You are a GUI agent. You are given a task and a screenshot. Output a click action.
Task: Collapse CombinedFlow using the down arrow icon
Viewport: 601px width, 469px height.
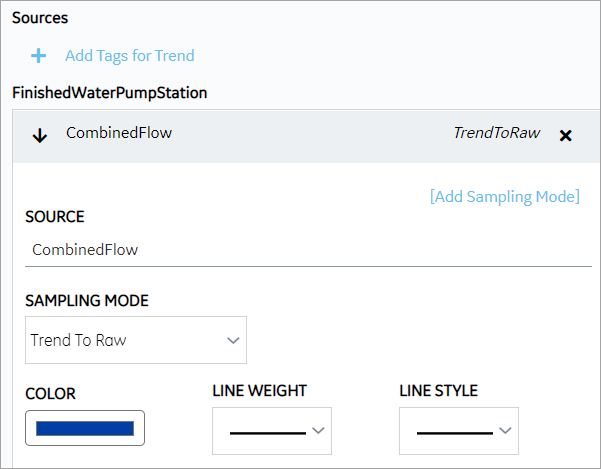click(40, 136)
